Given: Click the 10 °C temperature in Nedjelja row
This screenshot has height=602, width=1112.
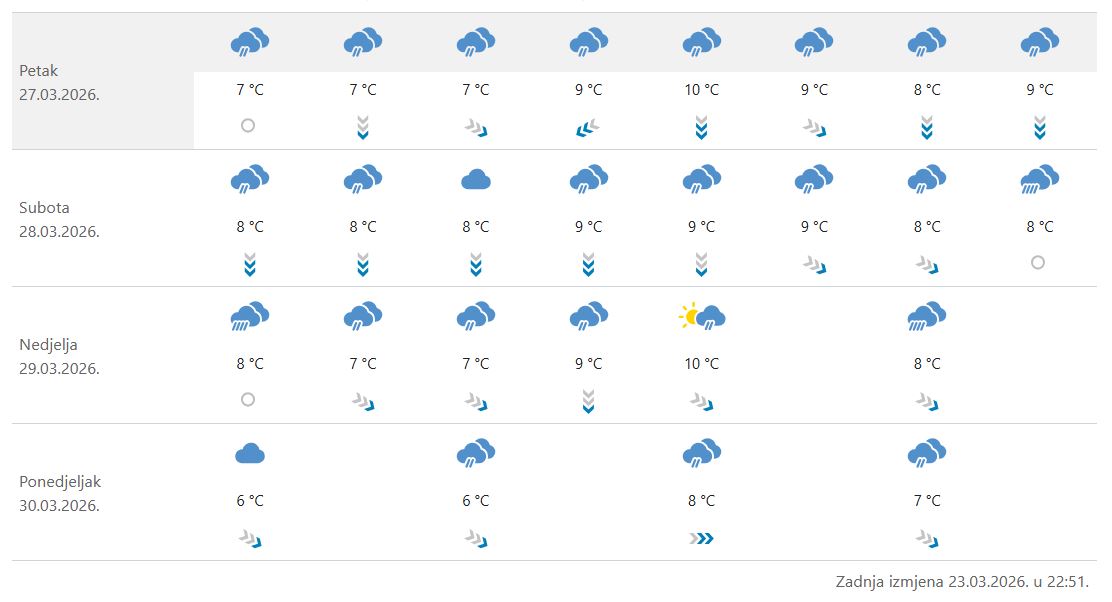Looking at the screenshot, I should [701, 363].
